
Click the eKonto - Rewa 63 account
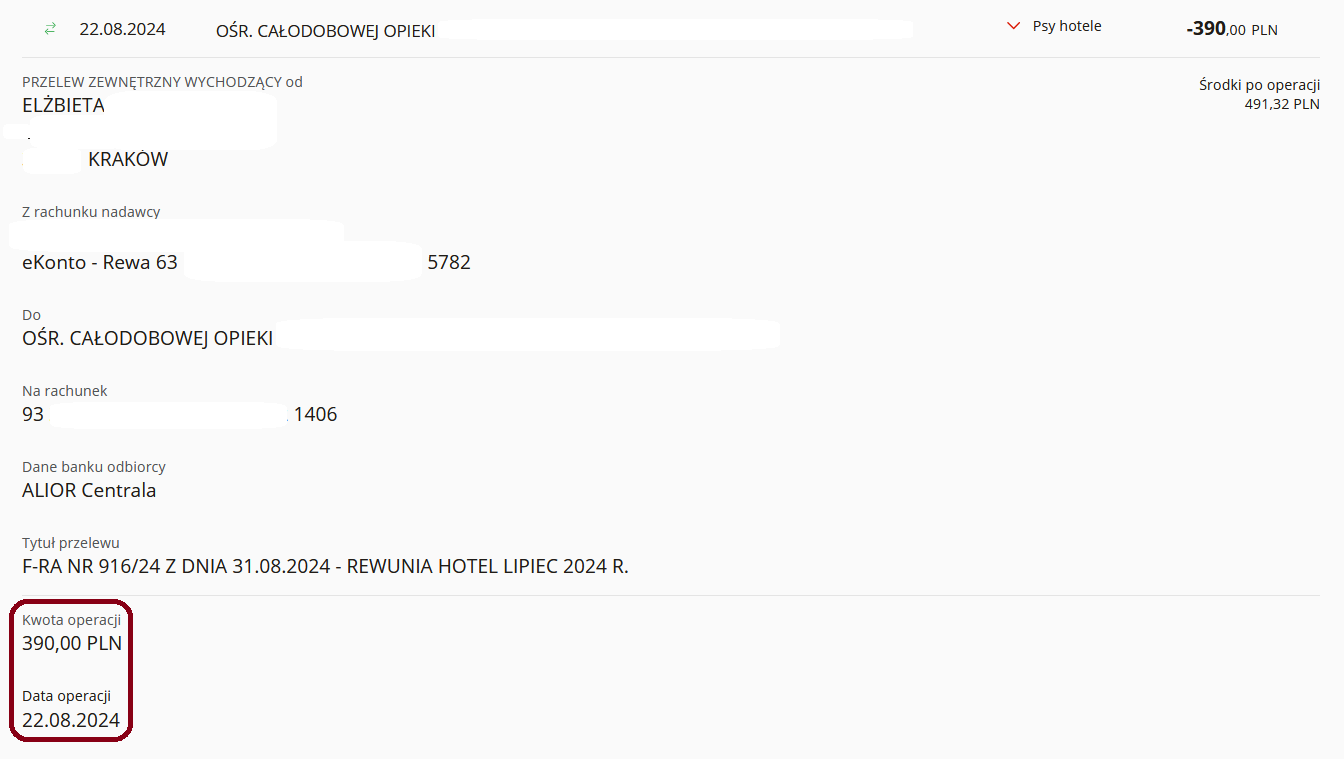[x=100, y=263]
